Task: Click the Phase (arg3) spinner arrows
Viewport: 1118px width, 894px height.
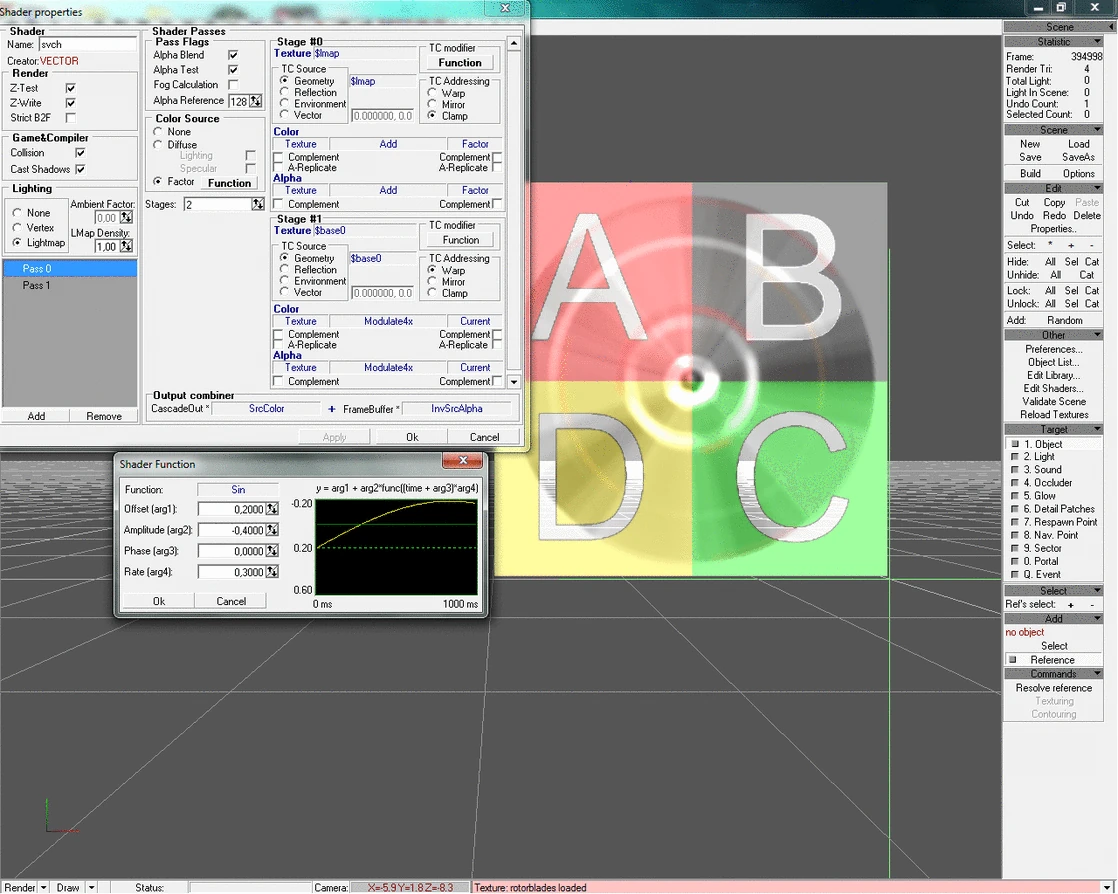Action: coord(272,551)
